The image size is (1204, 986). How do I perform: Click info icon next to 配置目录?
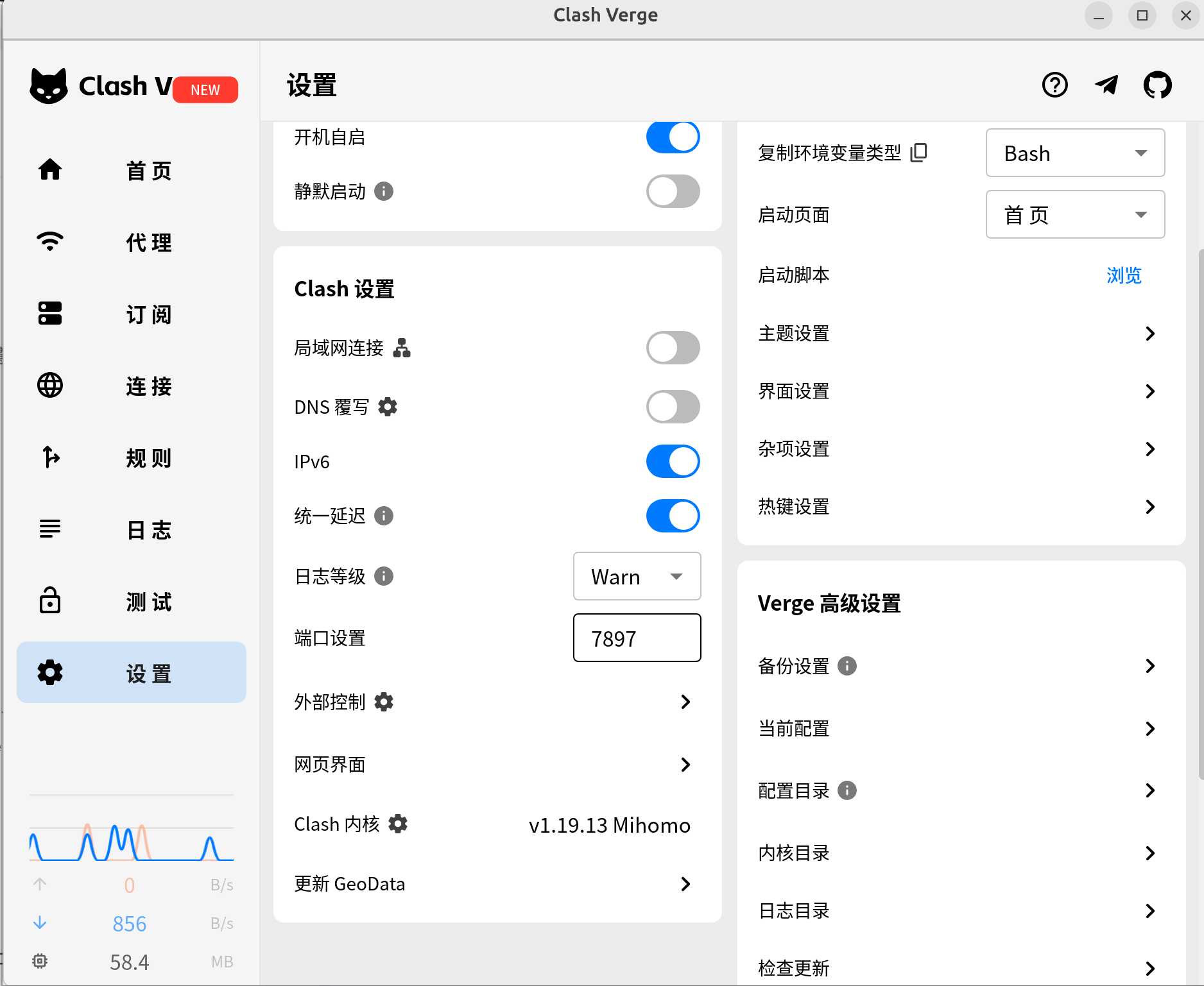click(x=847, y=790)
